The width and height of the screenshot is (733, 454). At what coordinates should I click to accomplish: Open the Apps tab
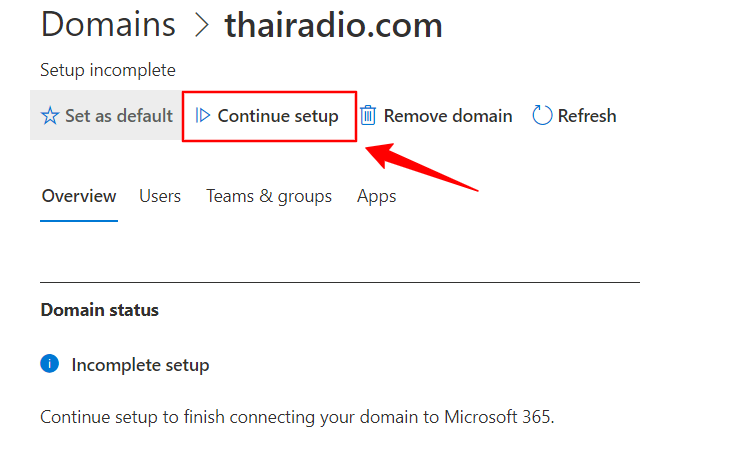[377, 196]
